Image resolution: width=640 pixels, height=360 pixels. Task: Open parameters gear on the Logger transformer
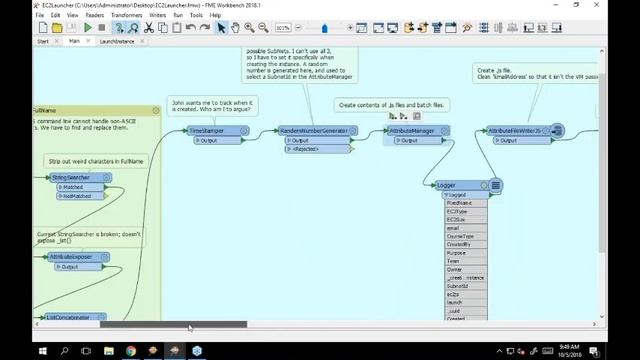tap(484, 185)
